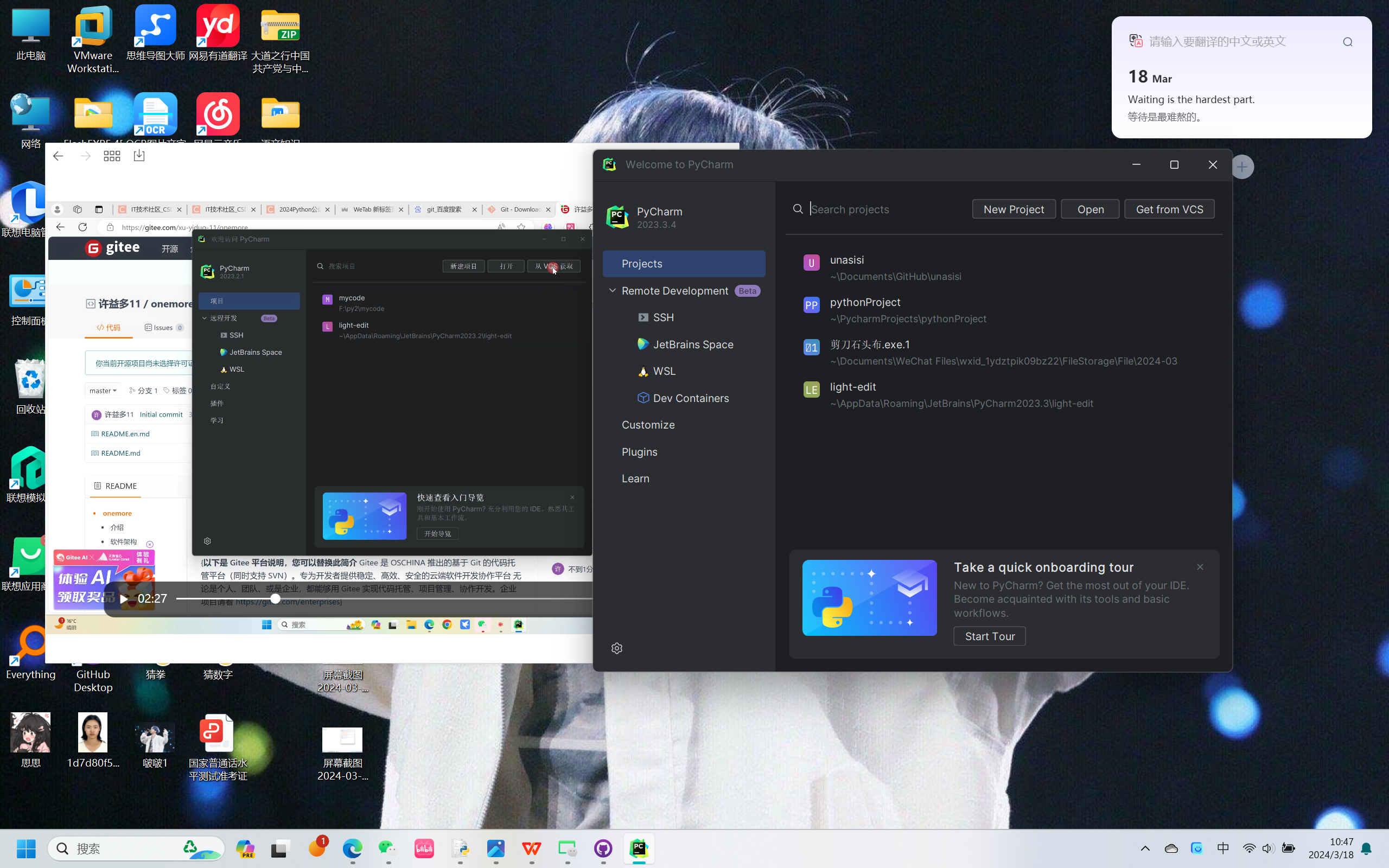
Task: Click the translator search magnifier icon
Action: pos(1347,42)
